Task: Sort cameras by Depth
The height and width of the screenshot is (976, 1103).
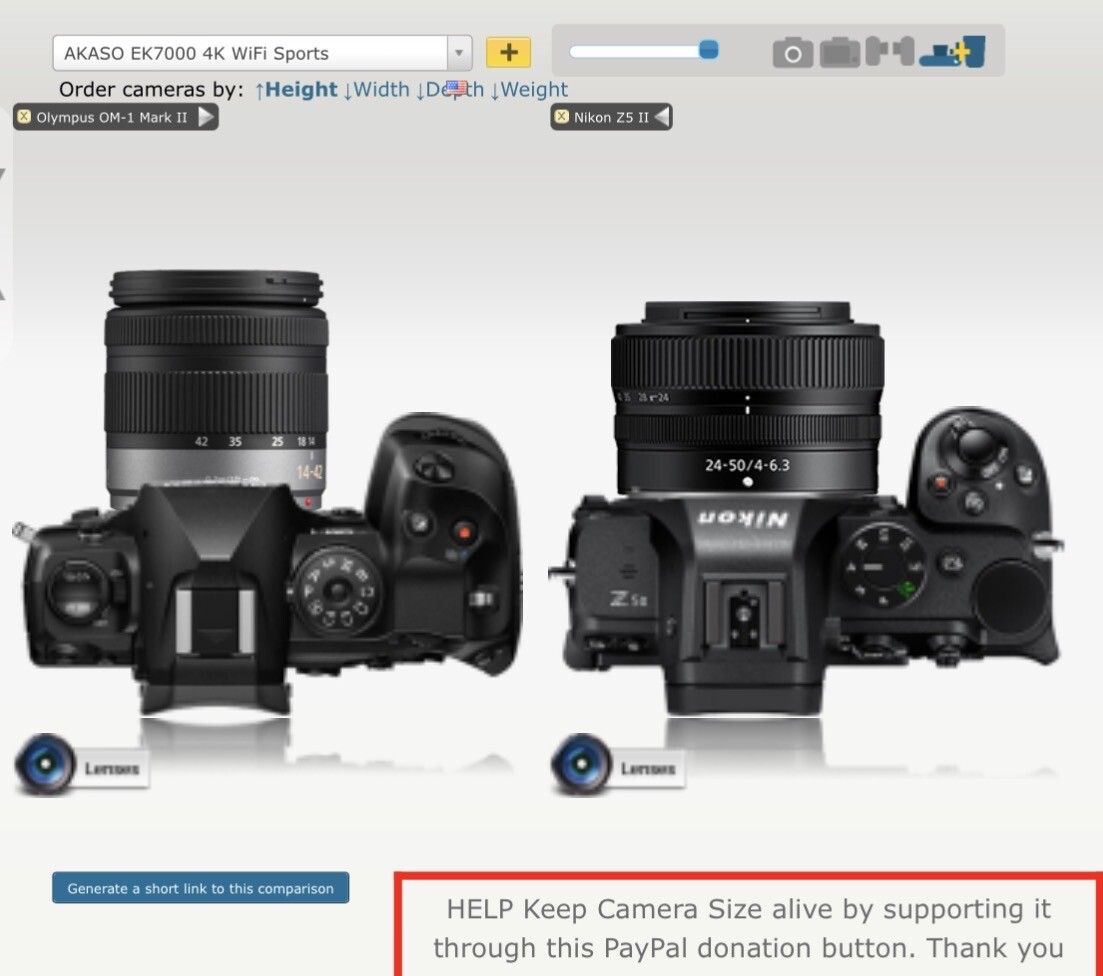Action: coord(450,89)
